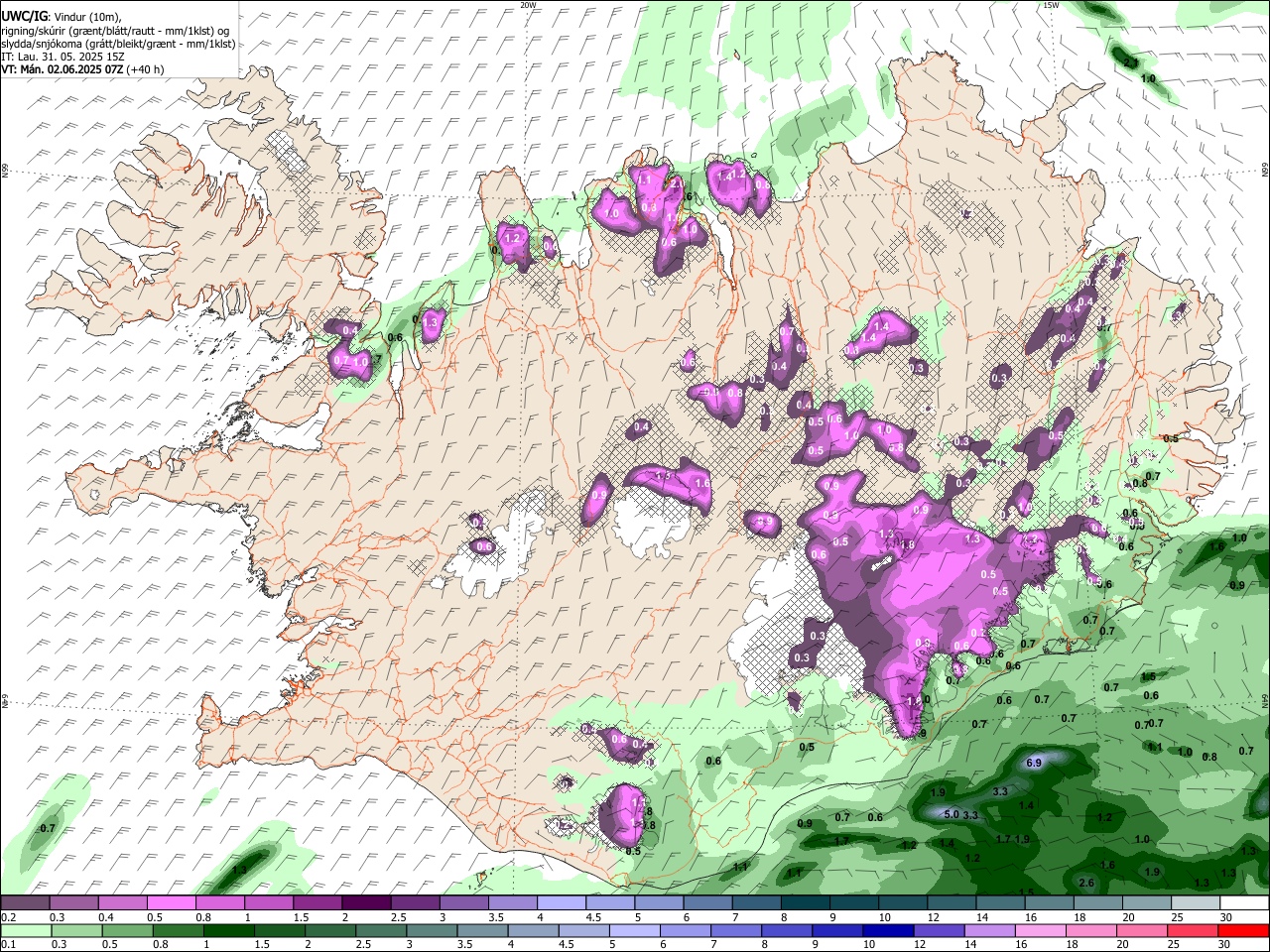Click the light grey 25–30 snow legend swatch
This screenshot has width=1270, height=952.
(x=1196, y=903)
